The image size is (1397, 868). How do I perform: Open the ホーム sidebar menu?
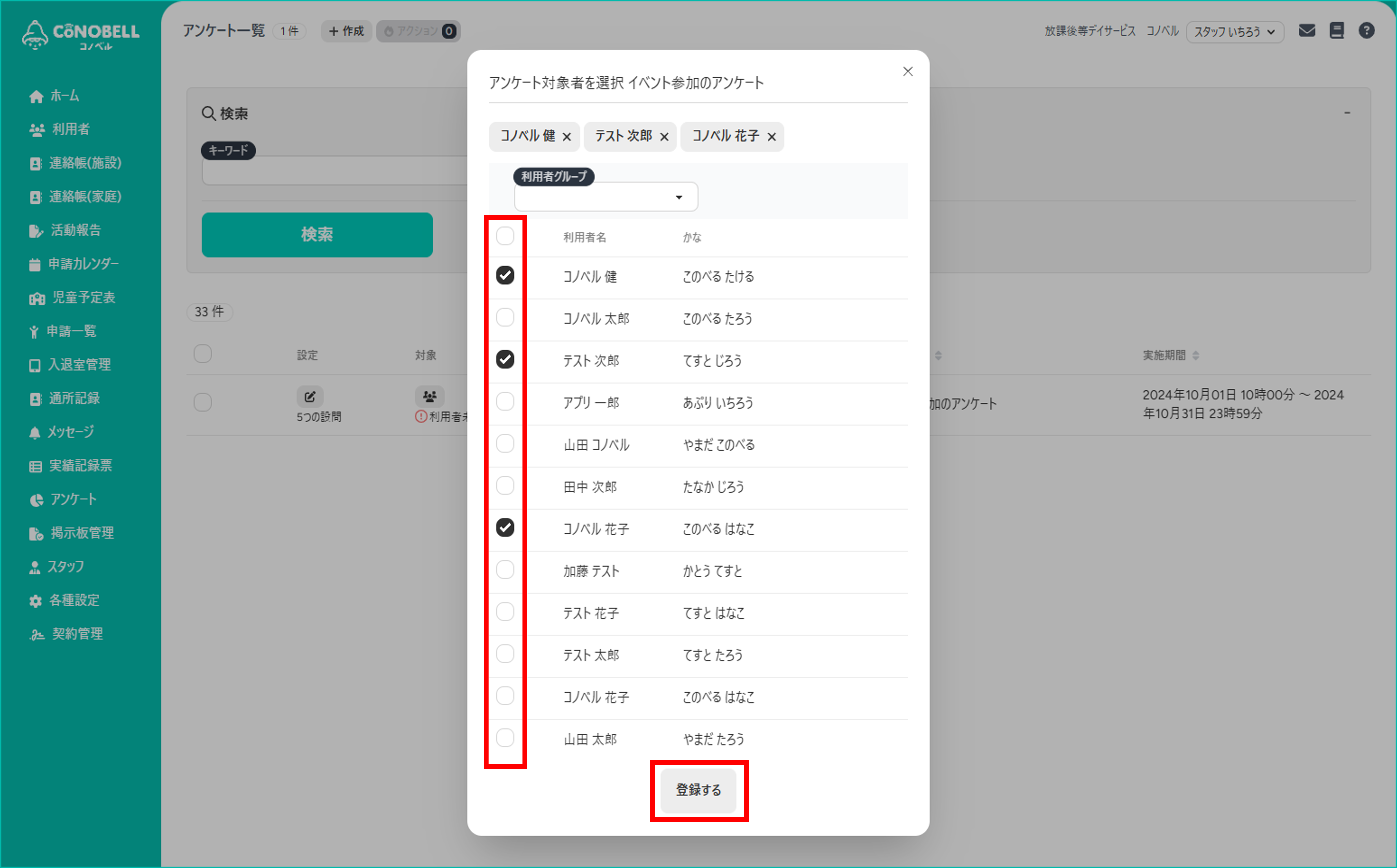pyautogui.click(x=54, y=95)
